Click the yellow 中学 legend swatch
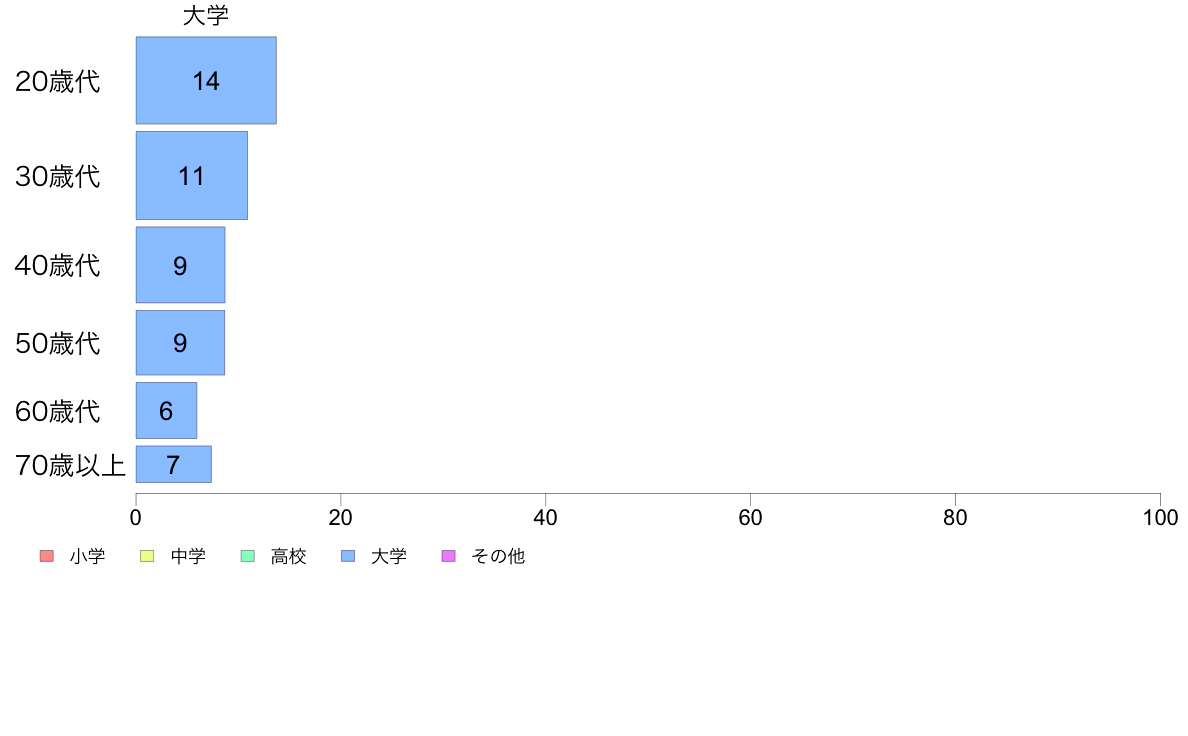Image resolution: width=1188 pixels, height=736 pixels. click(x=147, y=556)
